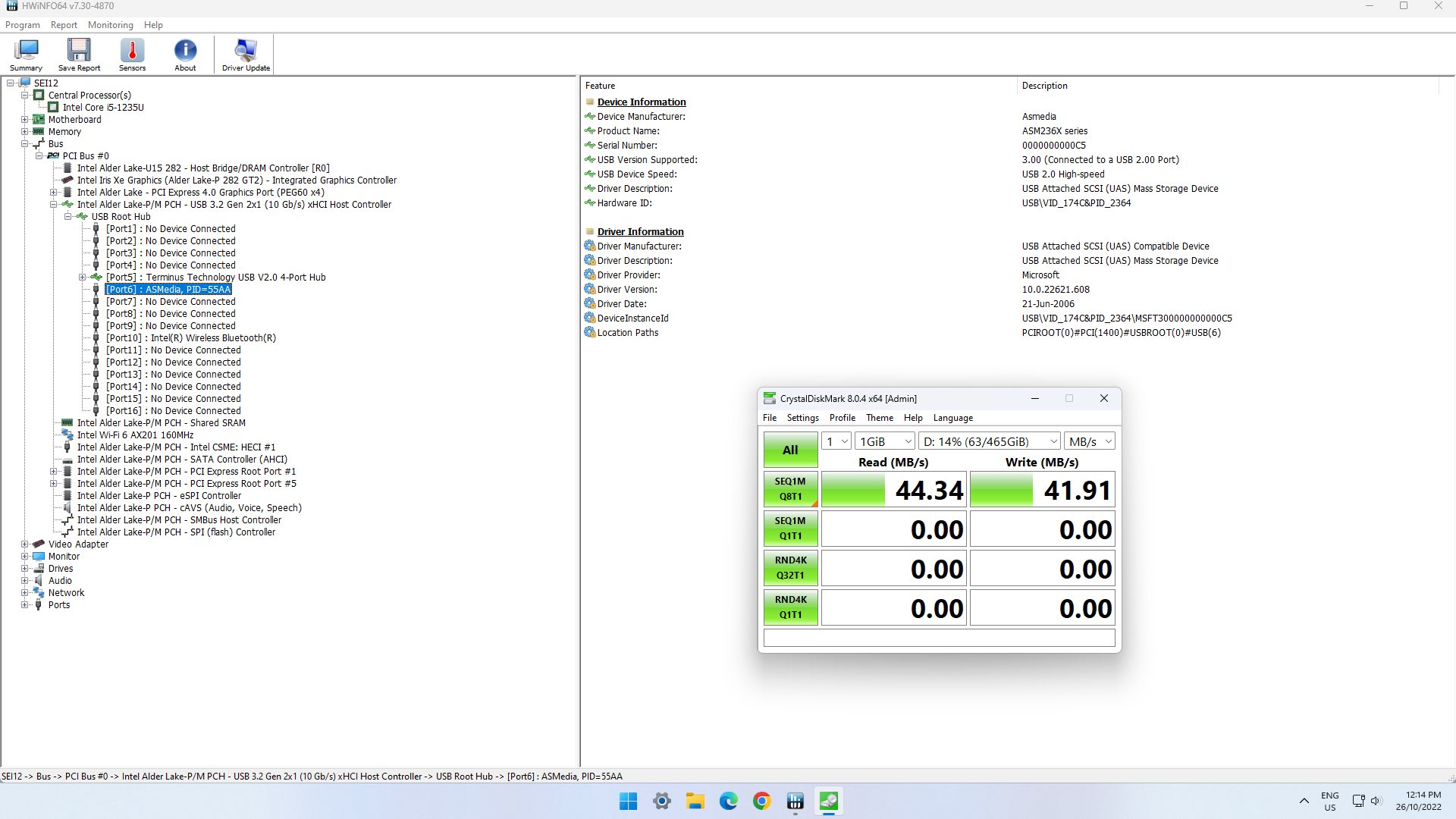
Task: Open CrystalDiskMark Profile menu
Action: tap(842, 418)
